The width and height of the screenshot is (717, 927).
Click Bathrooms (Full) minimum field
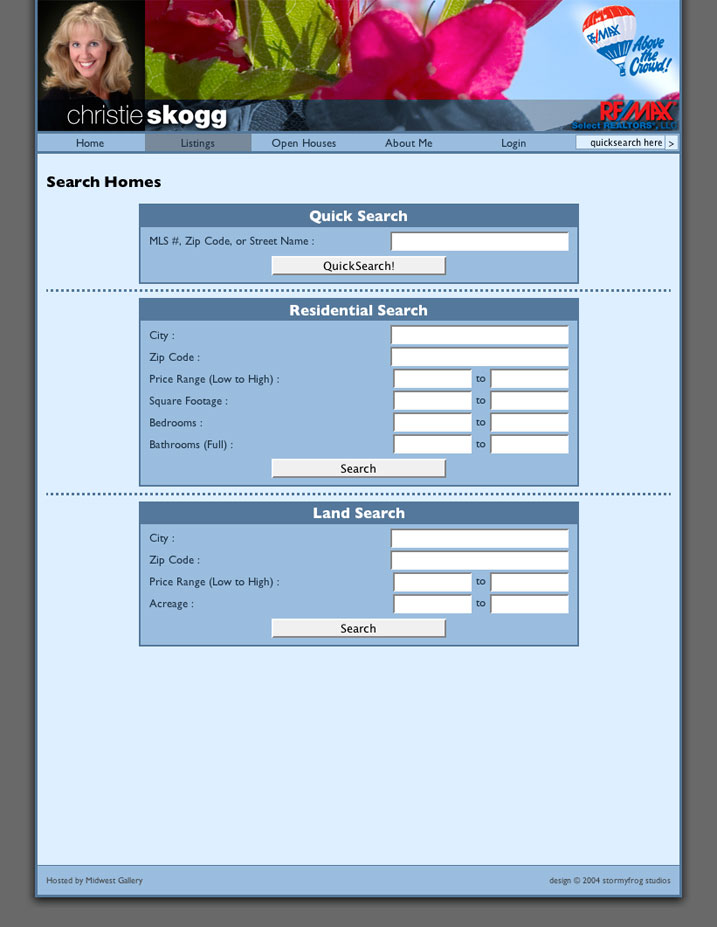click(x=433, y=445)
